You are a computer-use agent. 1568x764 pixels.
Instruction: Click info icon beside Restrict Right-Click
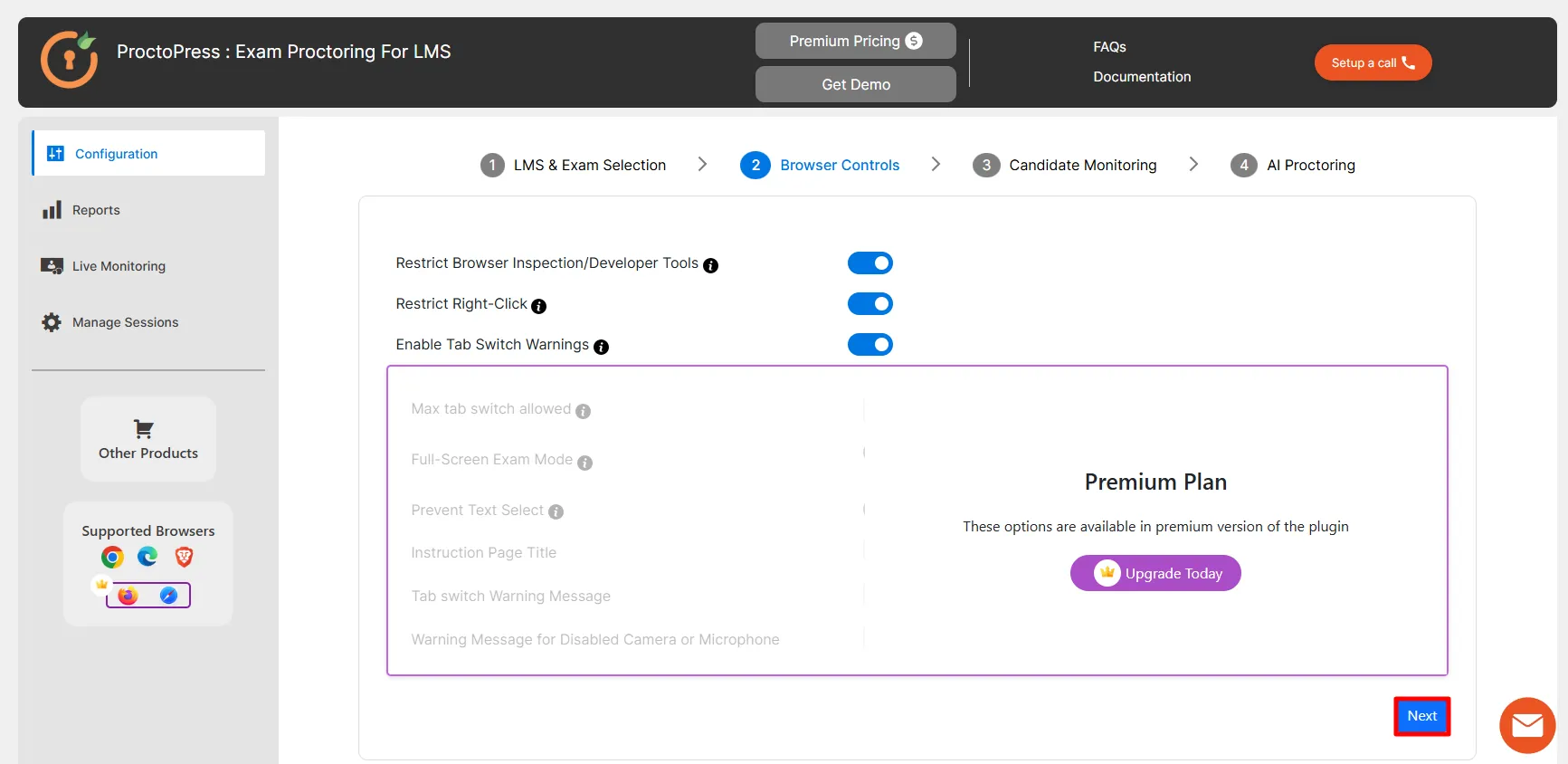(539, 306)
